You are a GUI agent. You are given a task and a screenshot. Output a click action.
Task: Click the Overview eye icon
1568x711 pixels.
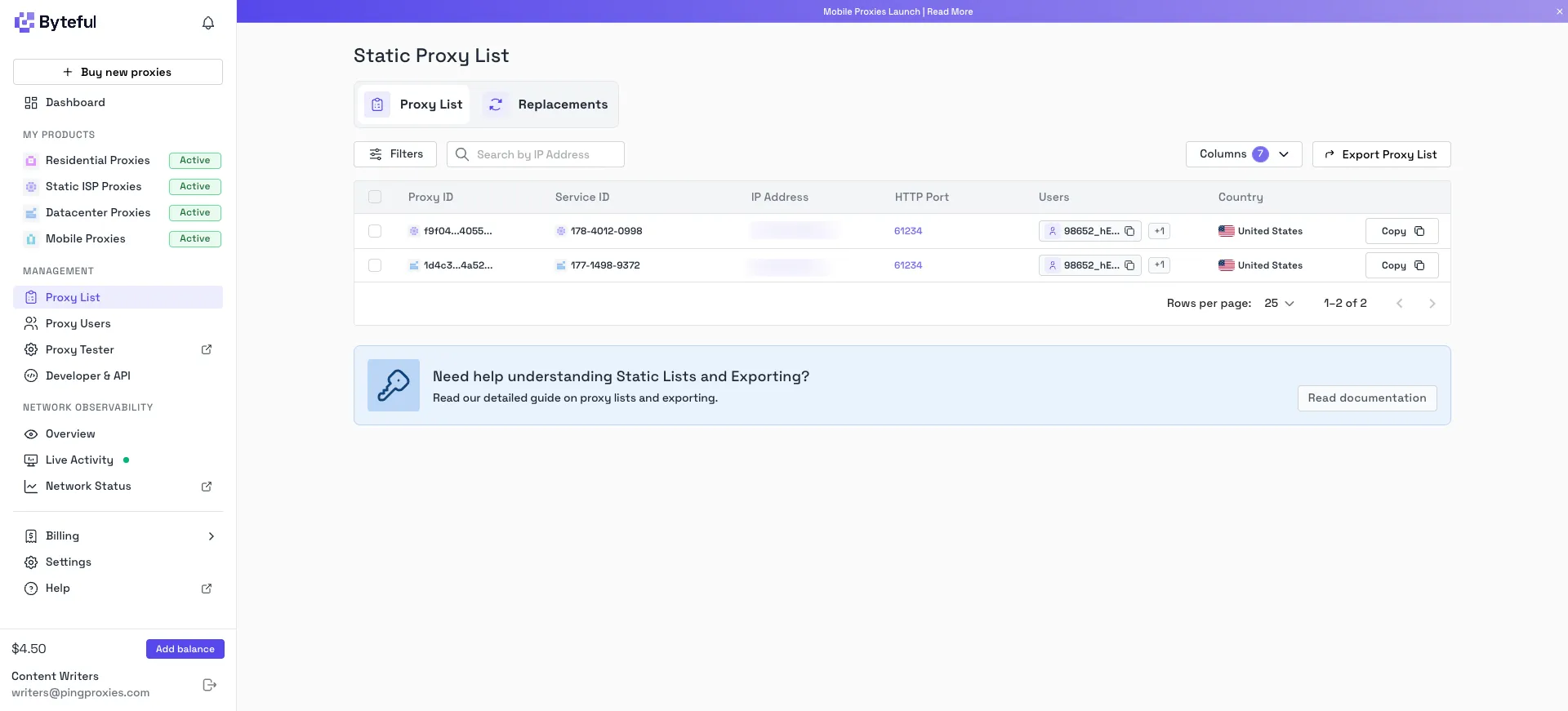click(31, 434)
